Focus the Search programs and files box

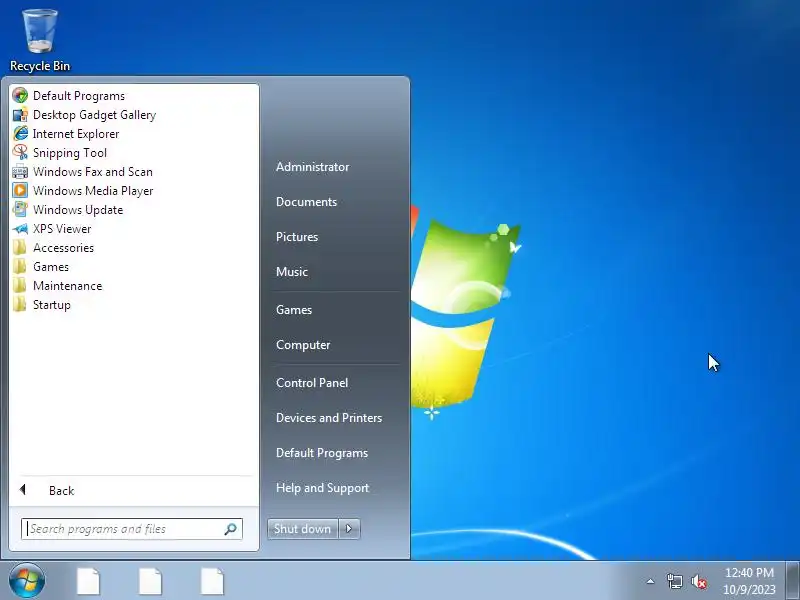pos(132,529)
